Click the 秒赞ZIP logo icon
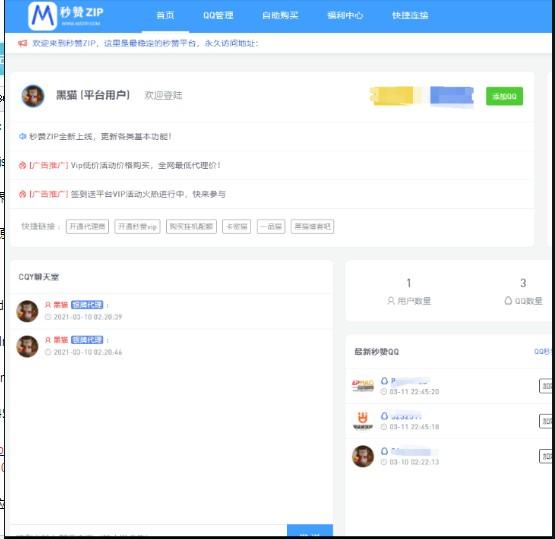555x539 pixels. click(42, 16)
